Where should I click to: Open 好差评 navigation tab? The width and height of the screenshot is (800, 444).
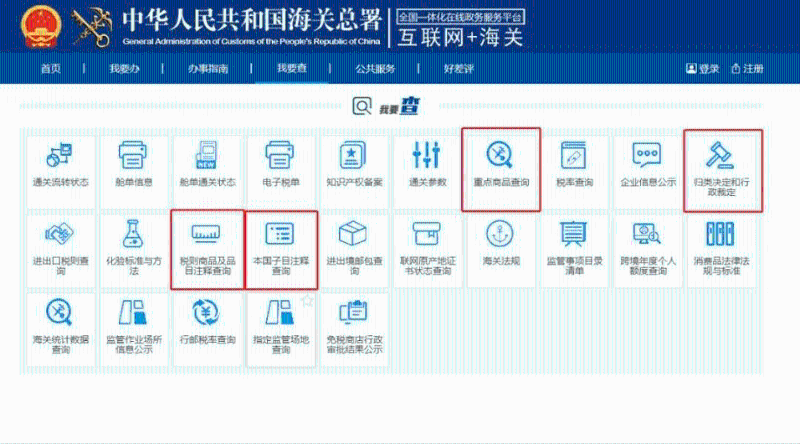coord(459,68)
